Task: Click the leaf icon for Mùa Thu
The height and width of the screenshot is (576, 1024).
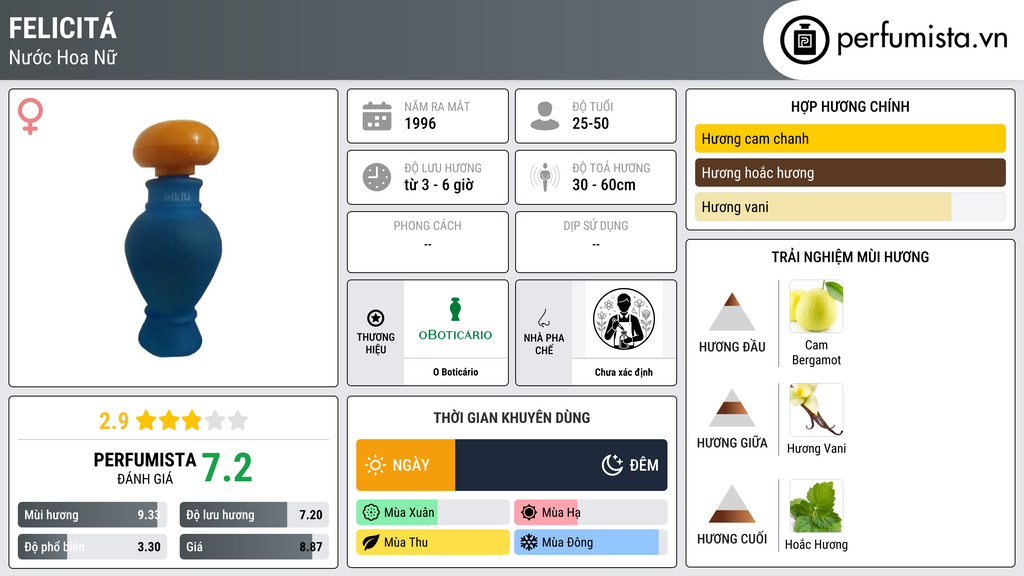Action: [371, 543]
